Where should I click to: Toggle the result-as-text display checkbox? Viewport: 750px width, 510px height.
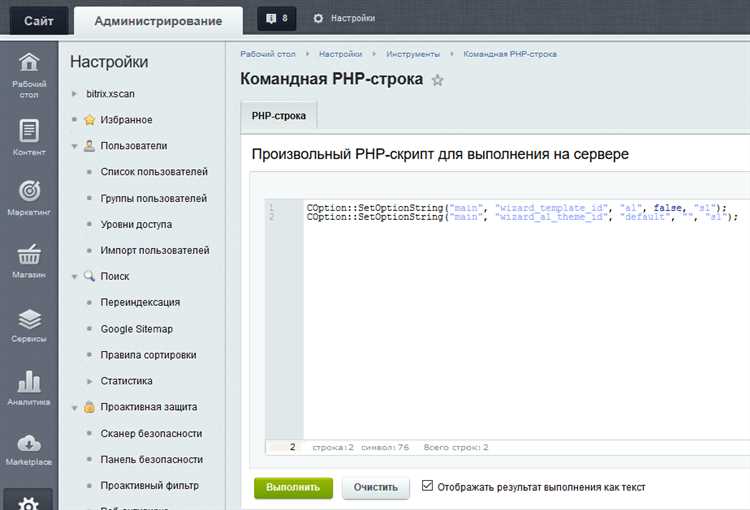427,486
